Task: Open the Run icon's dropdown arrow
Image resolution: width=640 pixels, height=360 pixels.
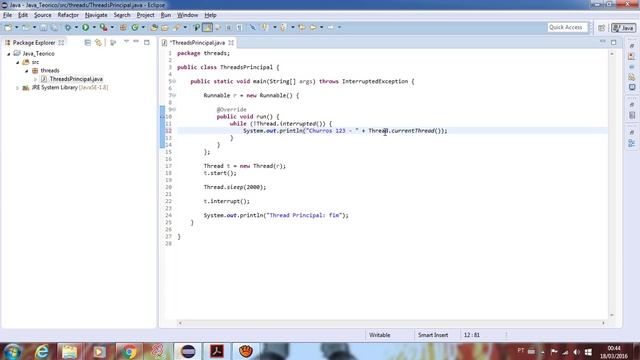Action: tap(94, 27)
